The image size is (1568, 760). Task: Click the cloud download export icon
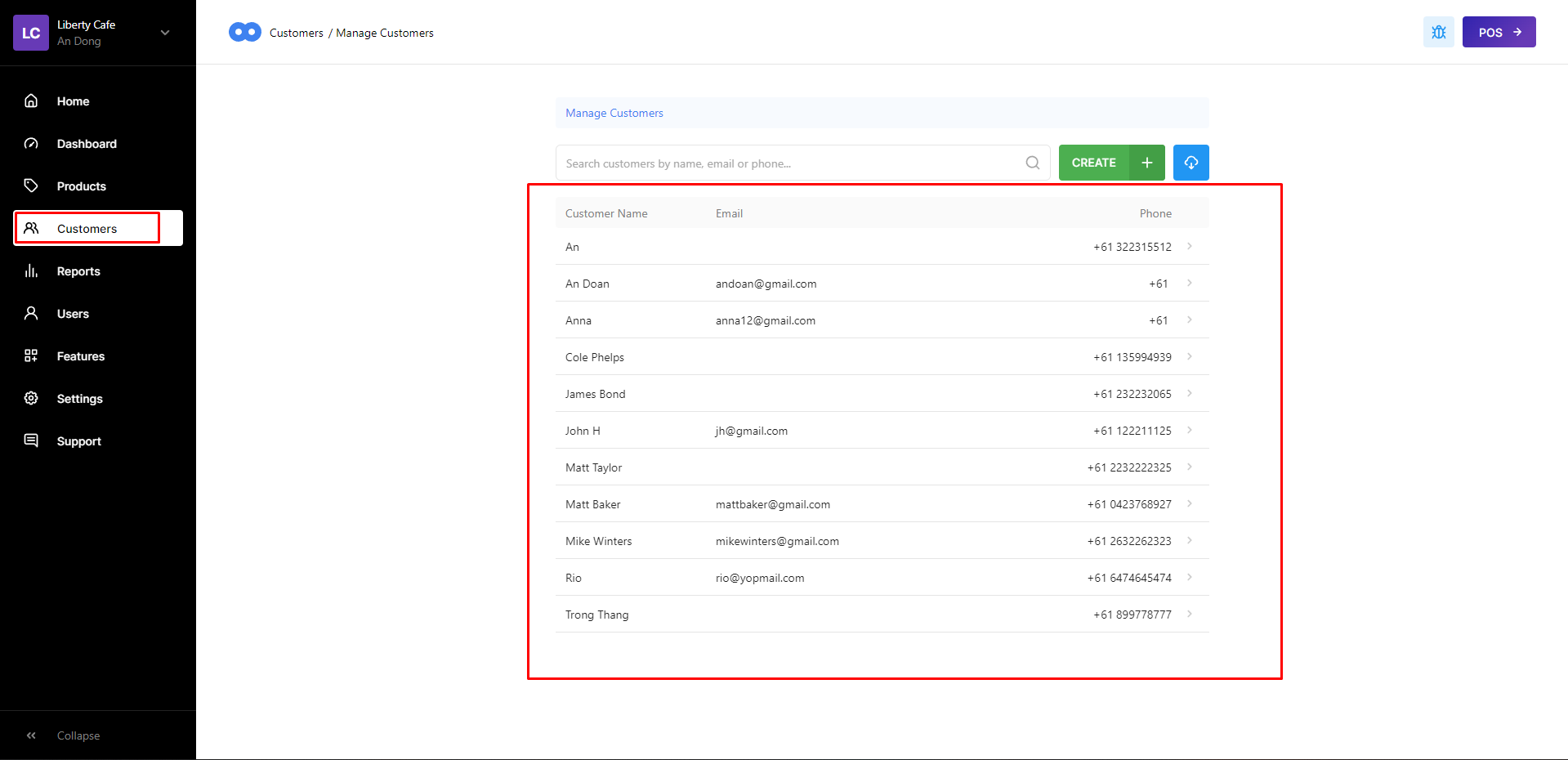click(1191, 163)
